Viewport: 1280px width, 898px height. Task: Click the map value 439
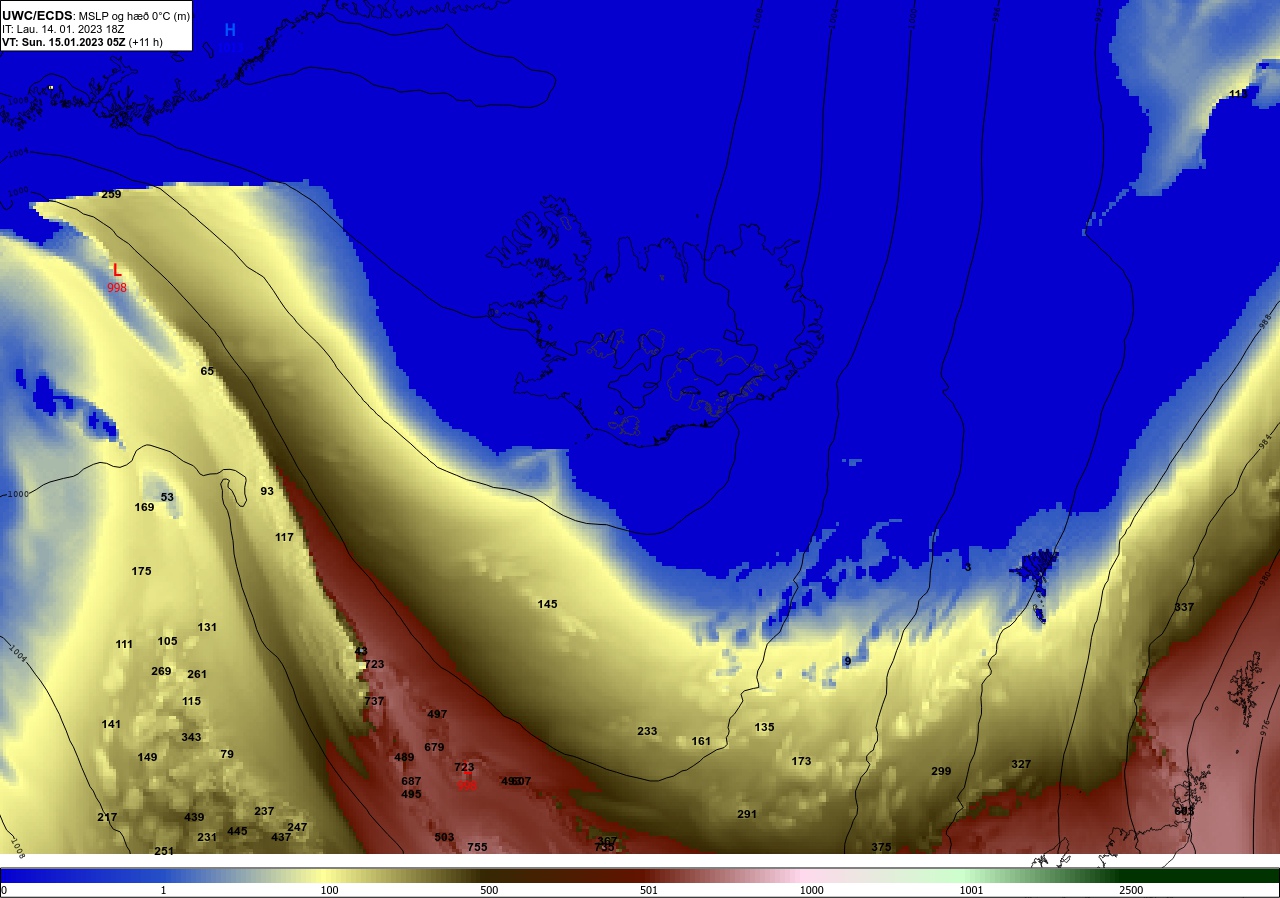[x=194, y=817]
